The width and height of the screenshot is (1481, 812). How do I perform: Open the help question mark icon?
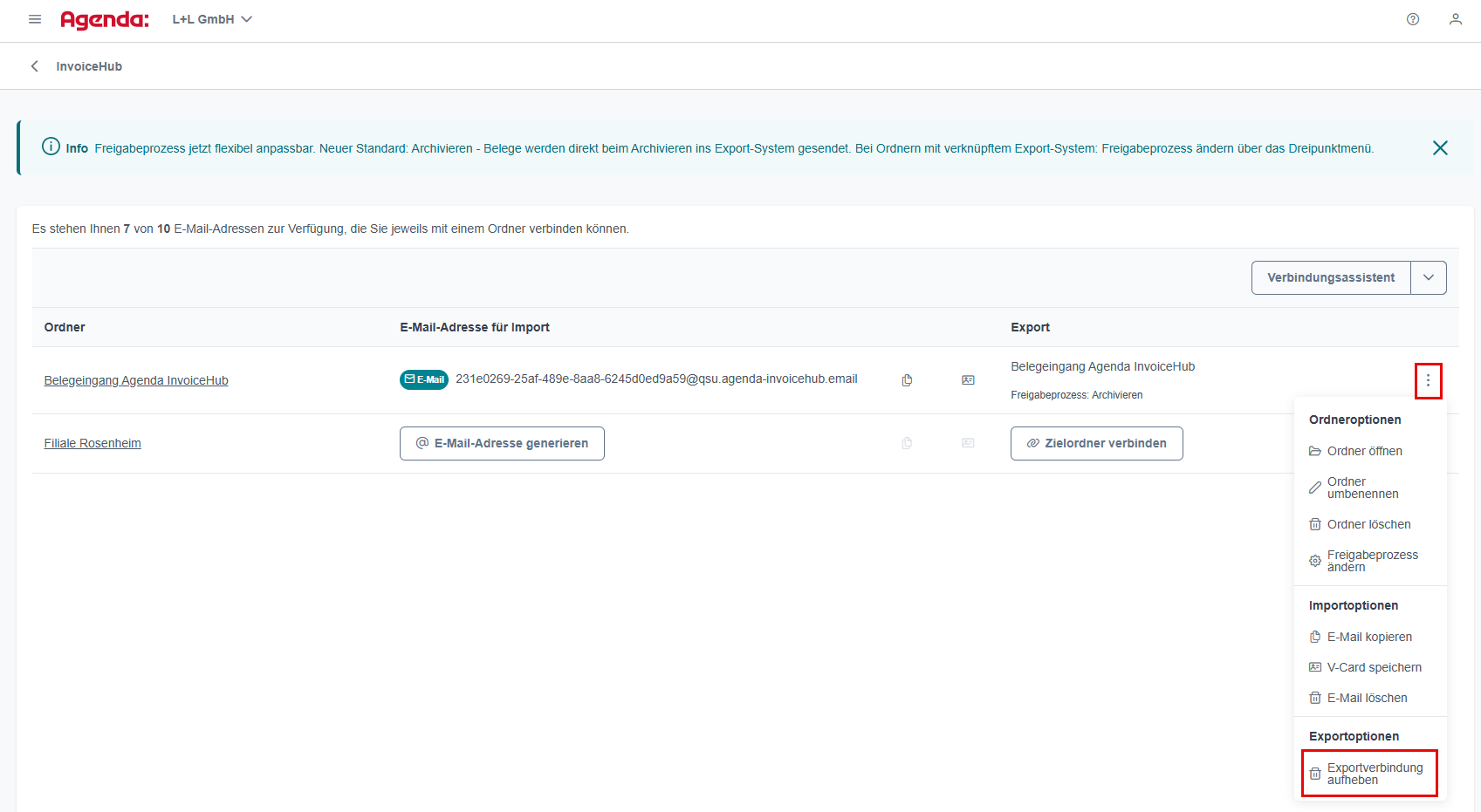pyautogui.click(x=1412, y=19)
